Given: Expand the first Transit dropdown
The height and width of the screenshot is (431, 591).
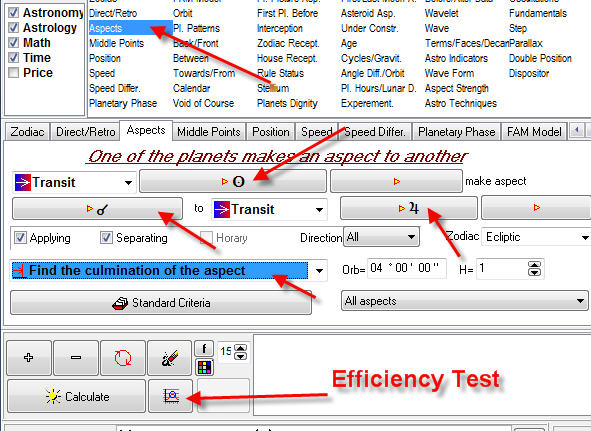Looking at the screenshot, I should click(74, 182).
